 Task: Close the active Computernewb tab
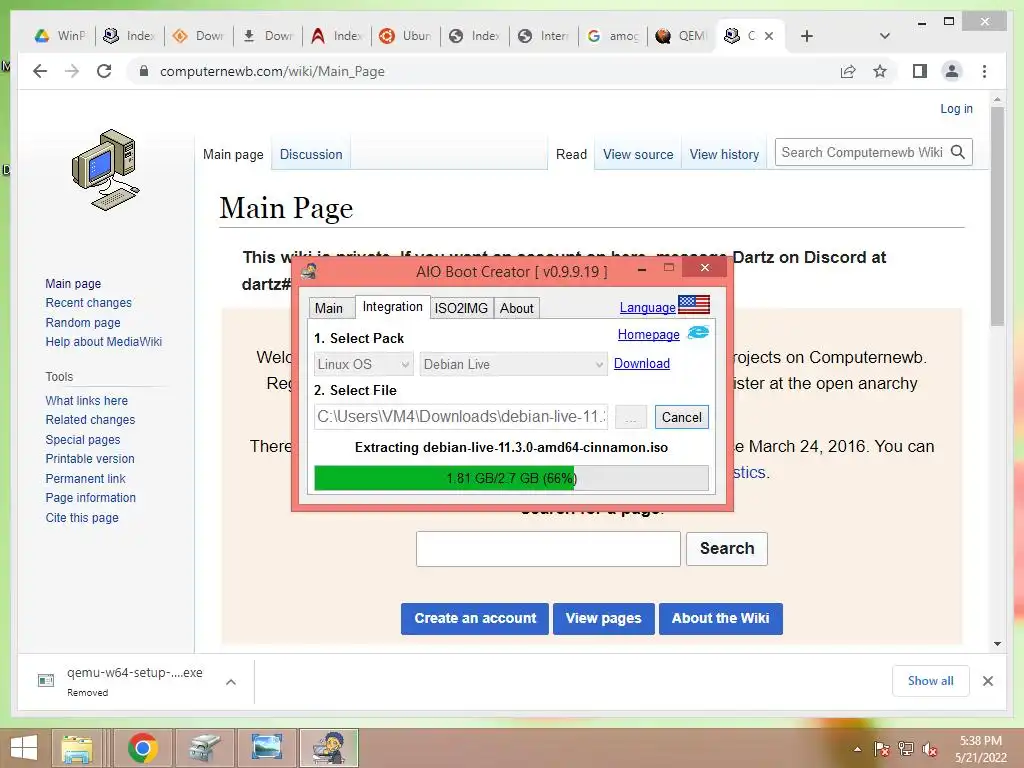[769, 36]
